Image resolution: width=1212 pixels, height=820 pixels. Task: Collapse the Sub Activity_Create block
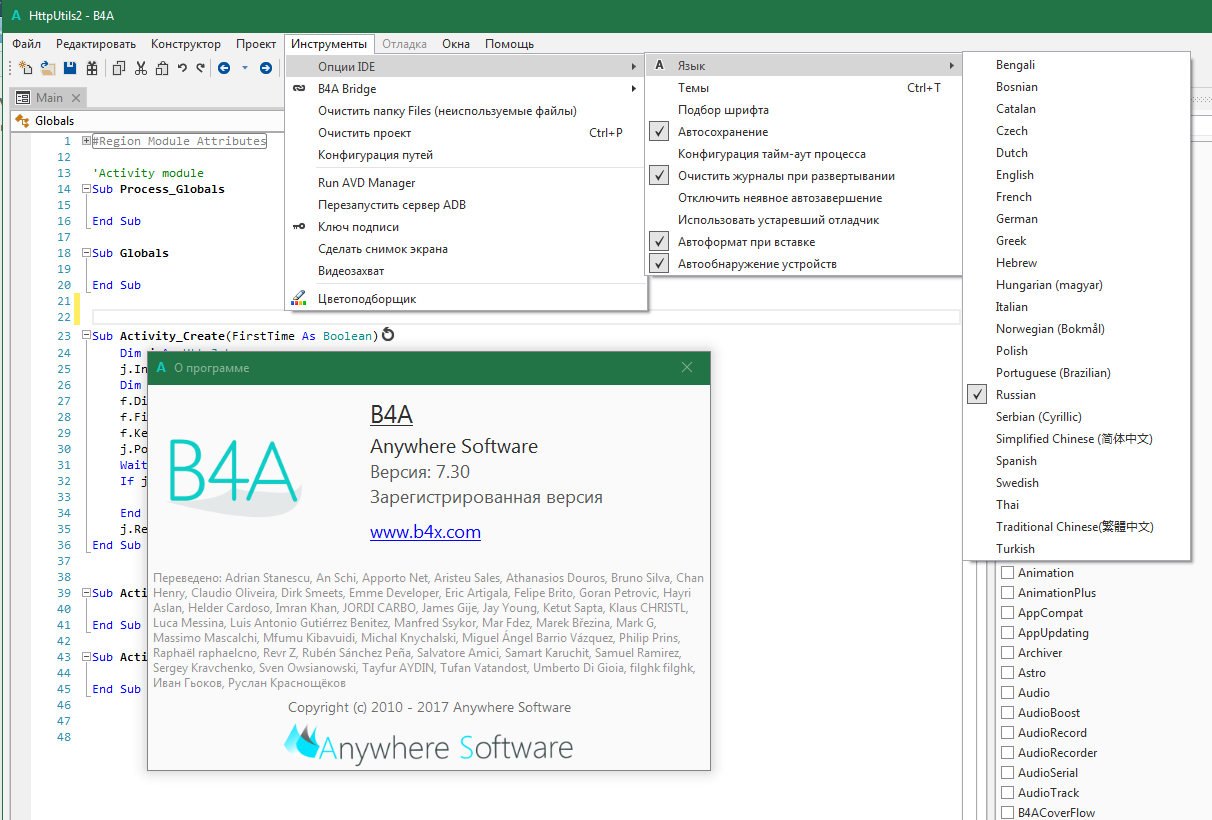pos(86,336)
